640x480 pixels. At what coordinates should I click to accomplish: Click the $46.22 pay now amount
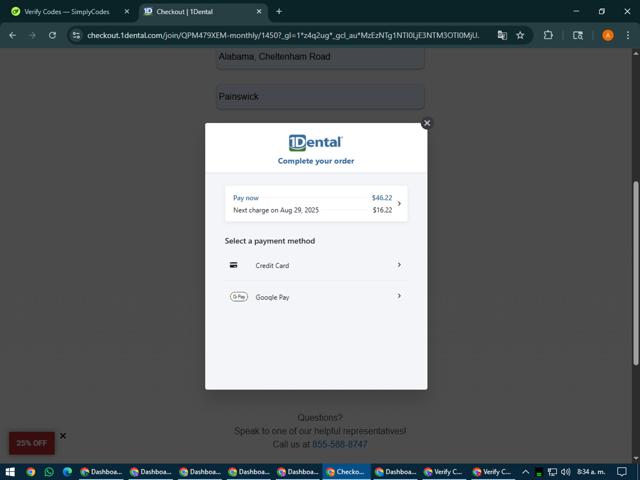pyautogui.click(x=382, y=198)
